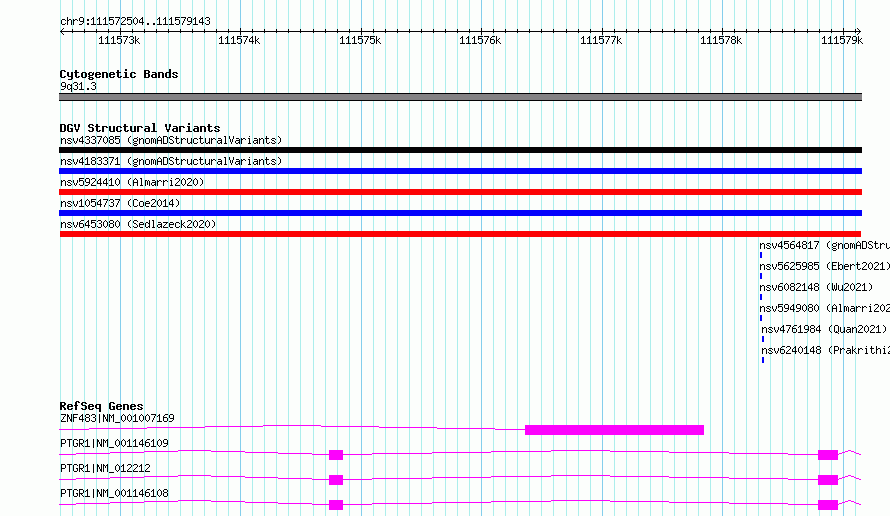
Task: Open gene label PTGR1|NM_001146108
Action: [114, 493]
